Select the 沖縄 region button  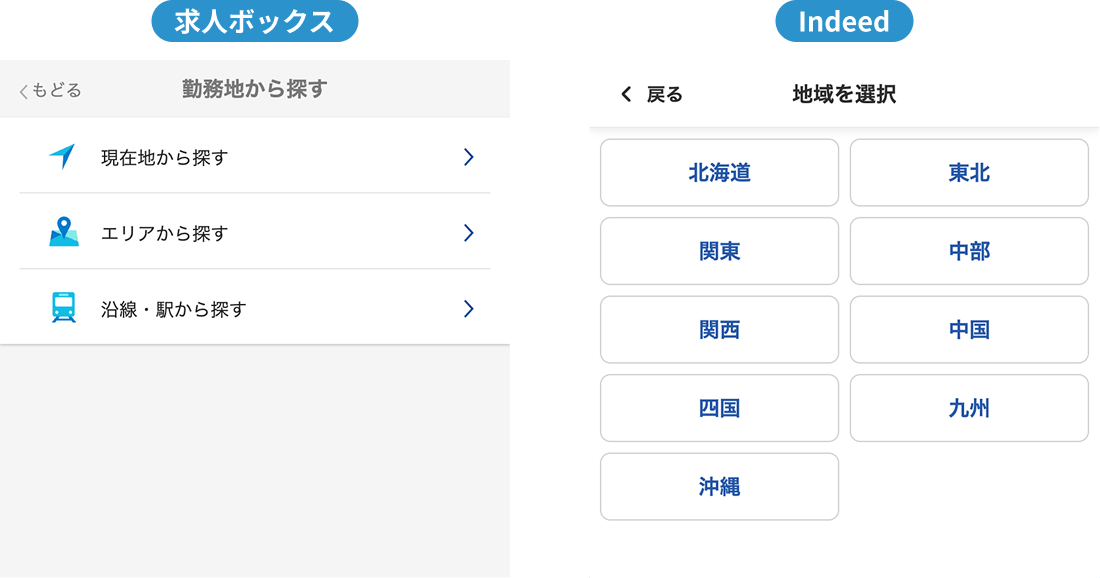coord(719,487)
